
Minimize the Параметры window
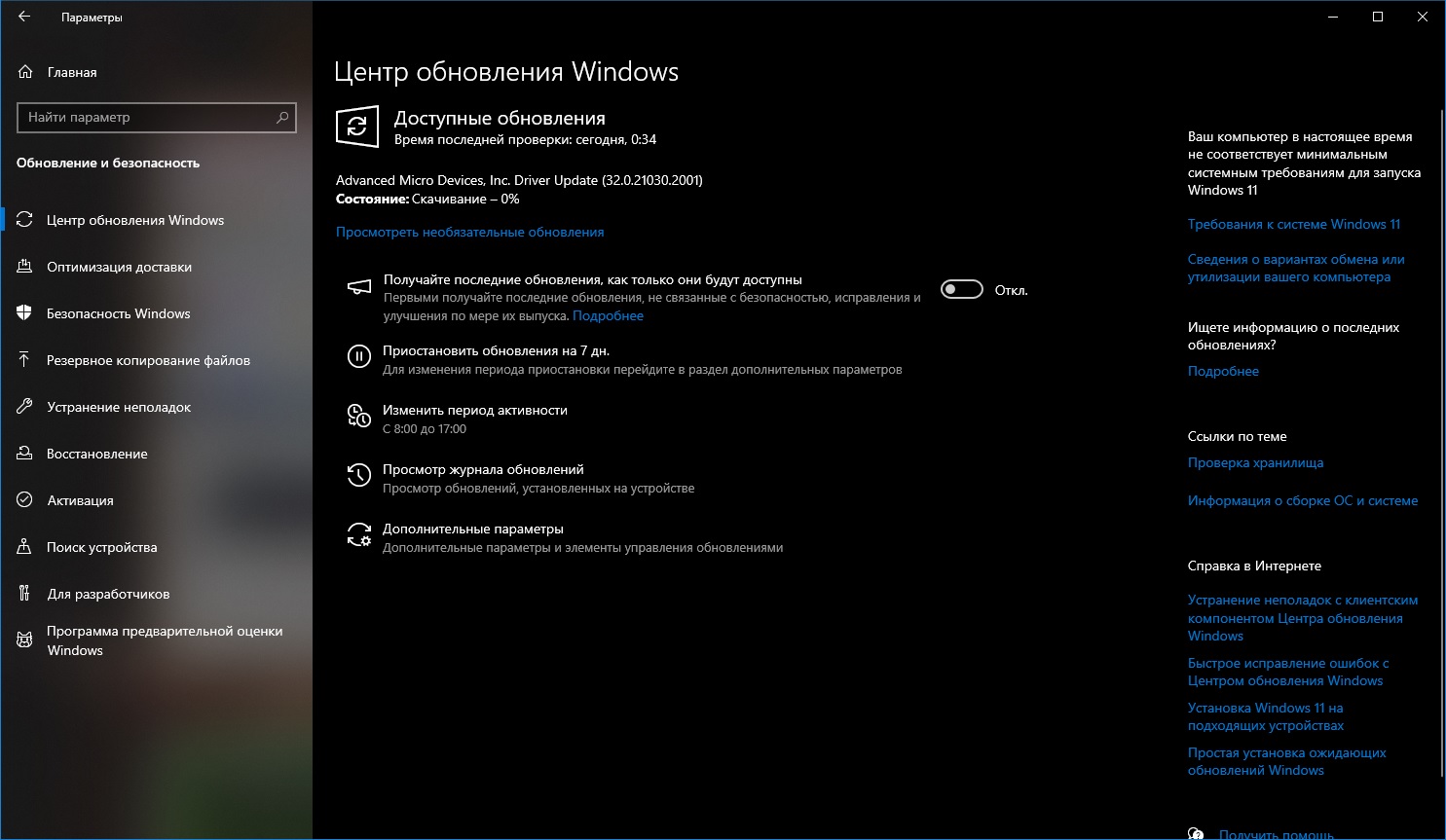(1333, 17)
